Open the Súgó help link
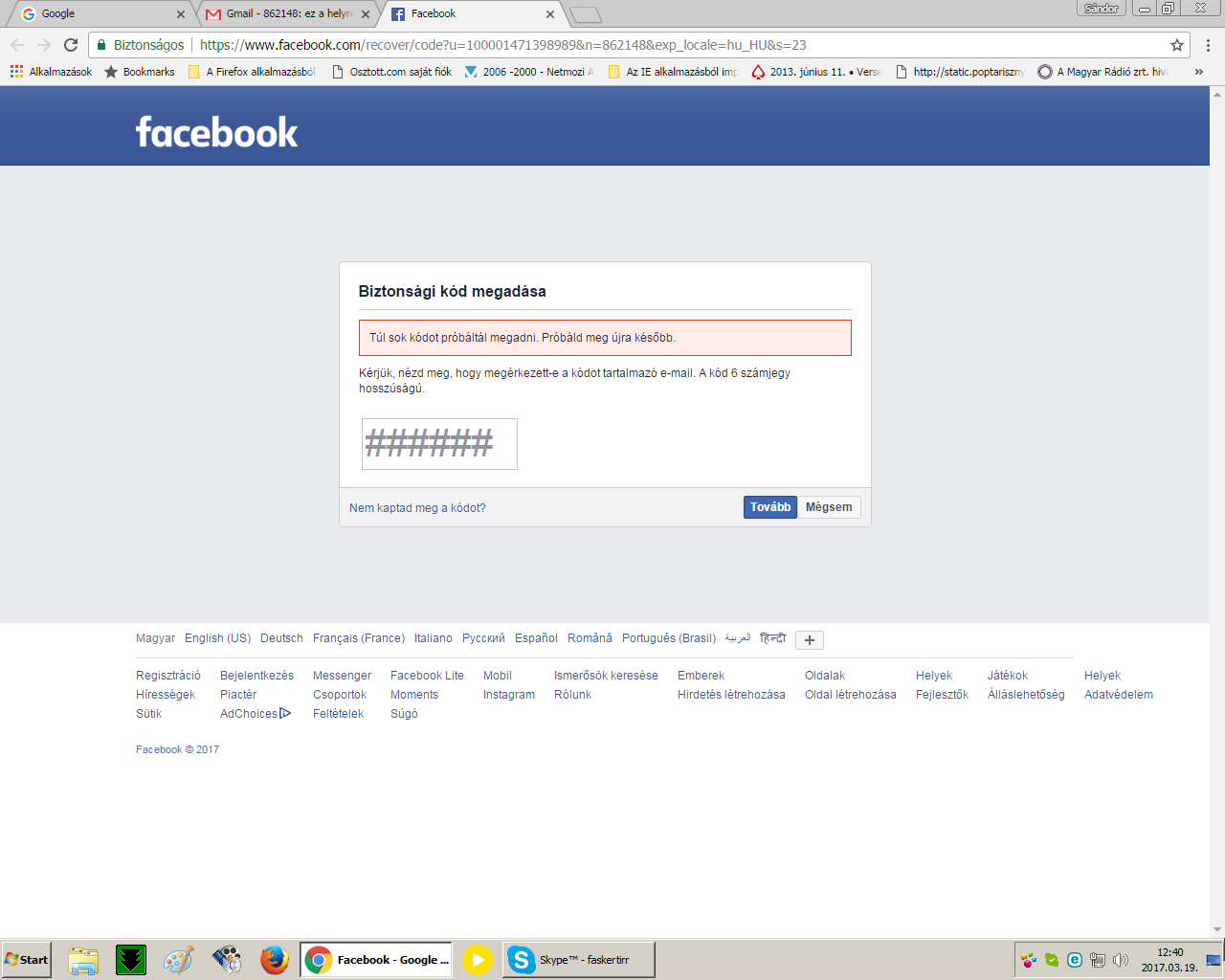Screen dimensions: 1225x980 (404, 714)
